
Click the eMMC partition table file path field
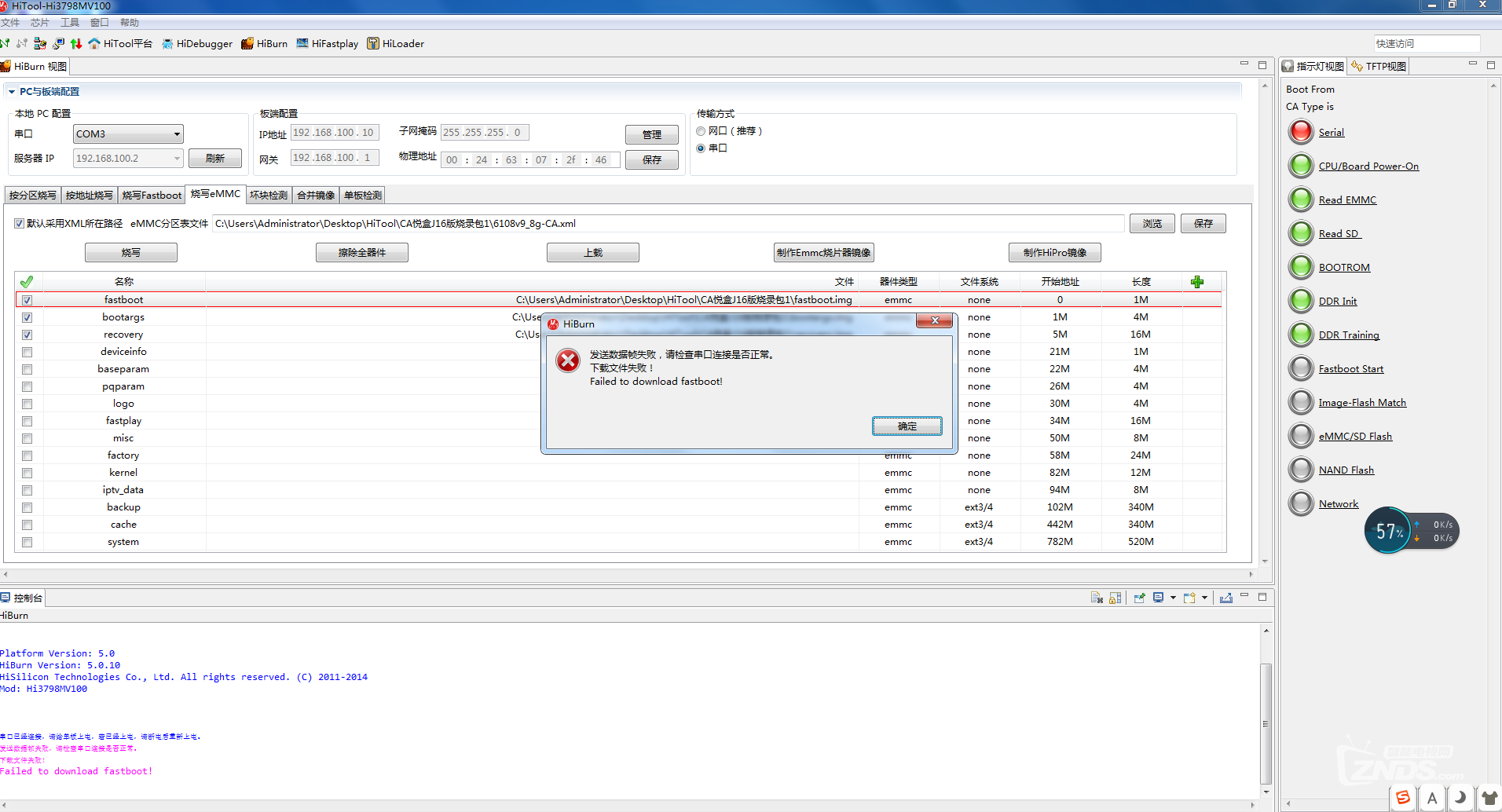pos(669,223)
